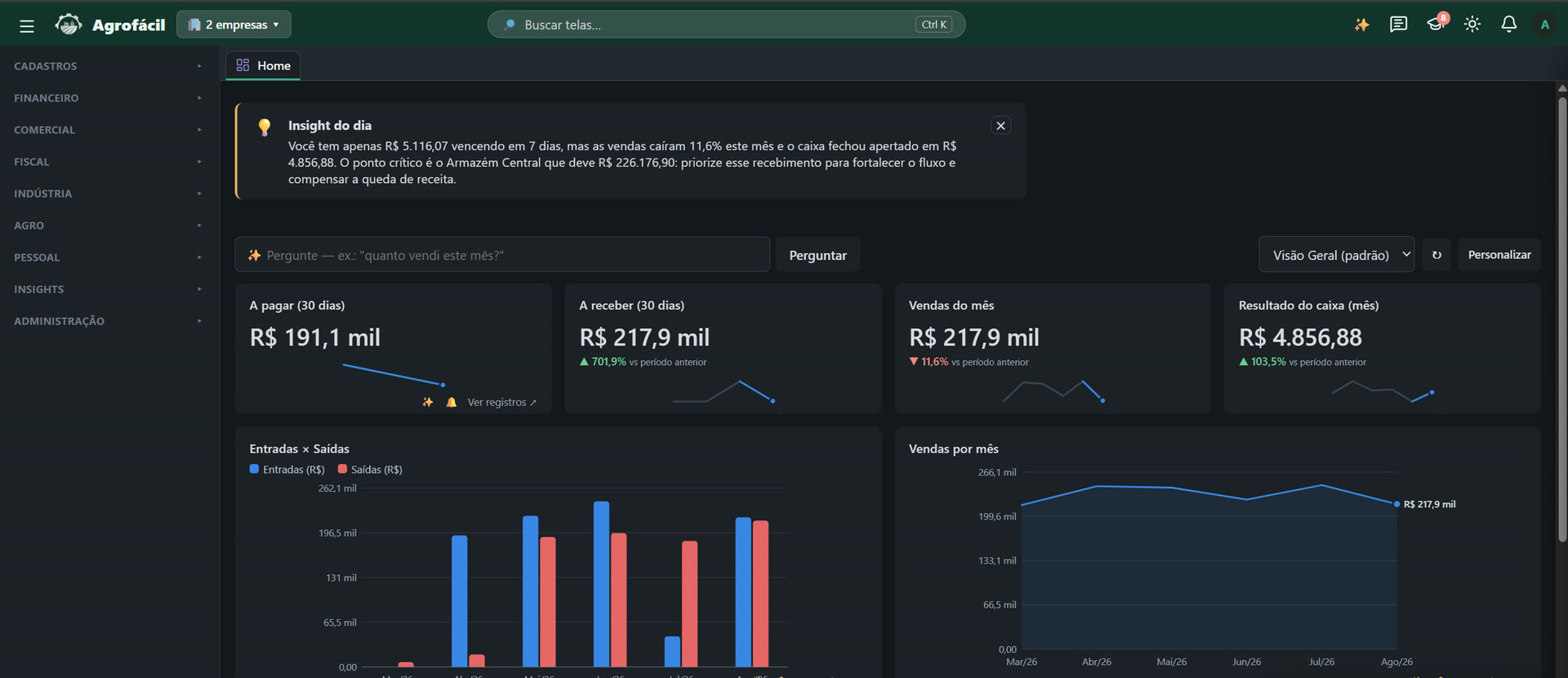Click the 262,1 mil axis label
This screenshot has height=678, width=1568.
point(337,488)
